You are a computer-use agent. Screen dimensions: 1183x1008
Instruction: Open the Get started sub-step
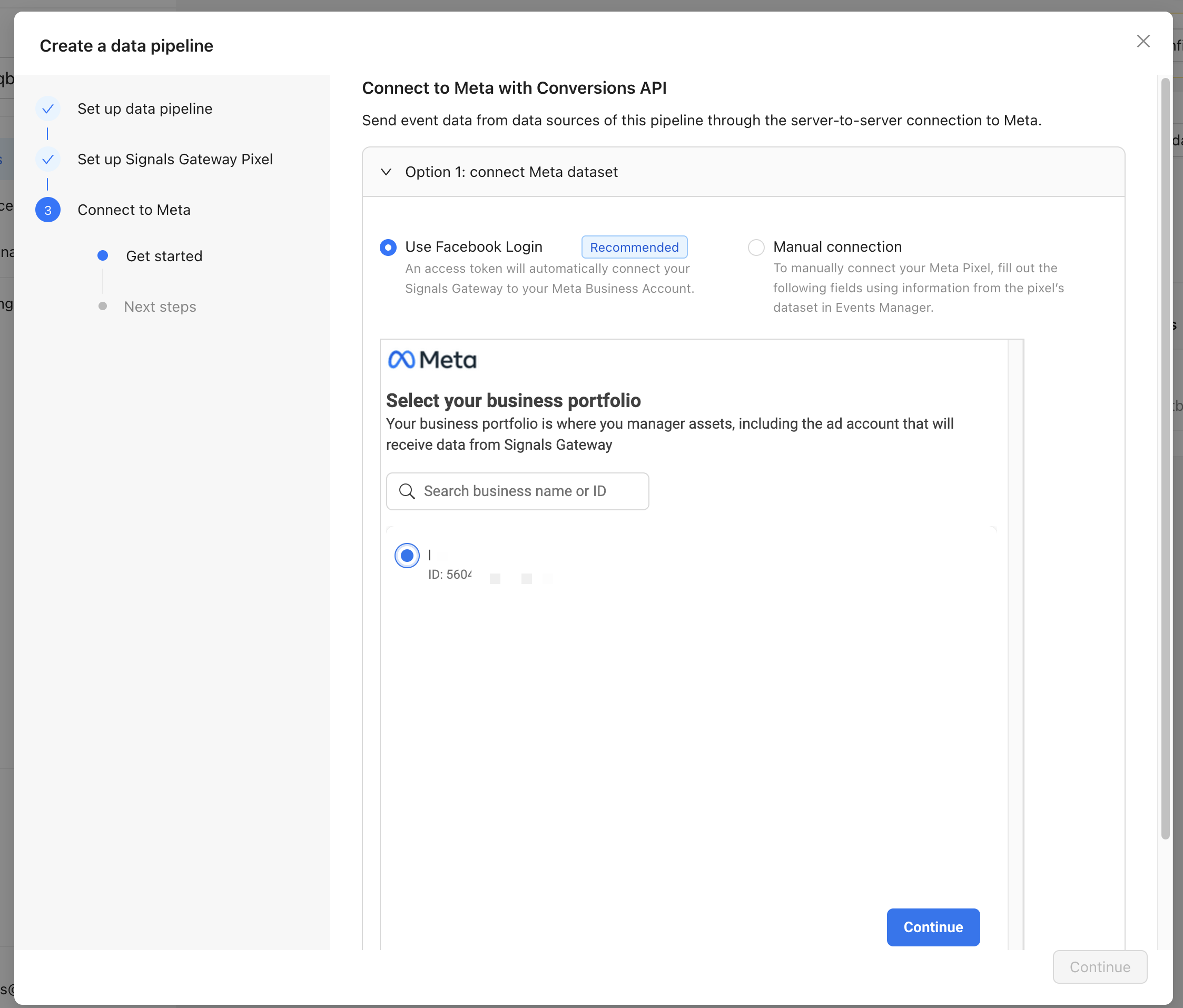point(164,256)
